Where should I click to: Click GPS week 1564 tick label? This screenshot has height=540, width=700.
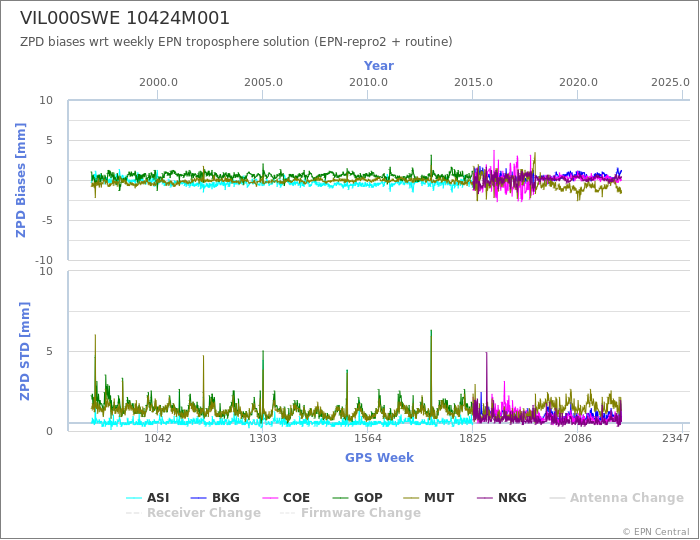368,438
